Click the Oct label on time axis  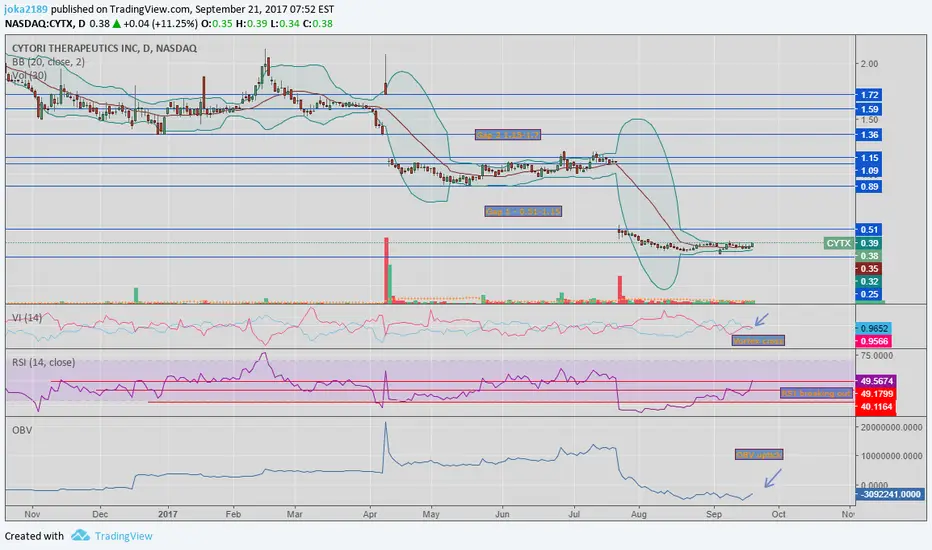click(778, 514)
